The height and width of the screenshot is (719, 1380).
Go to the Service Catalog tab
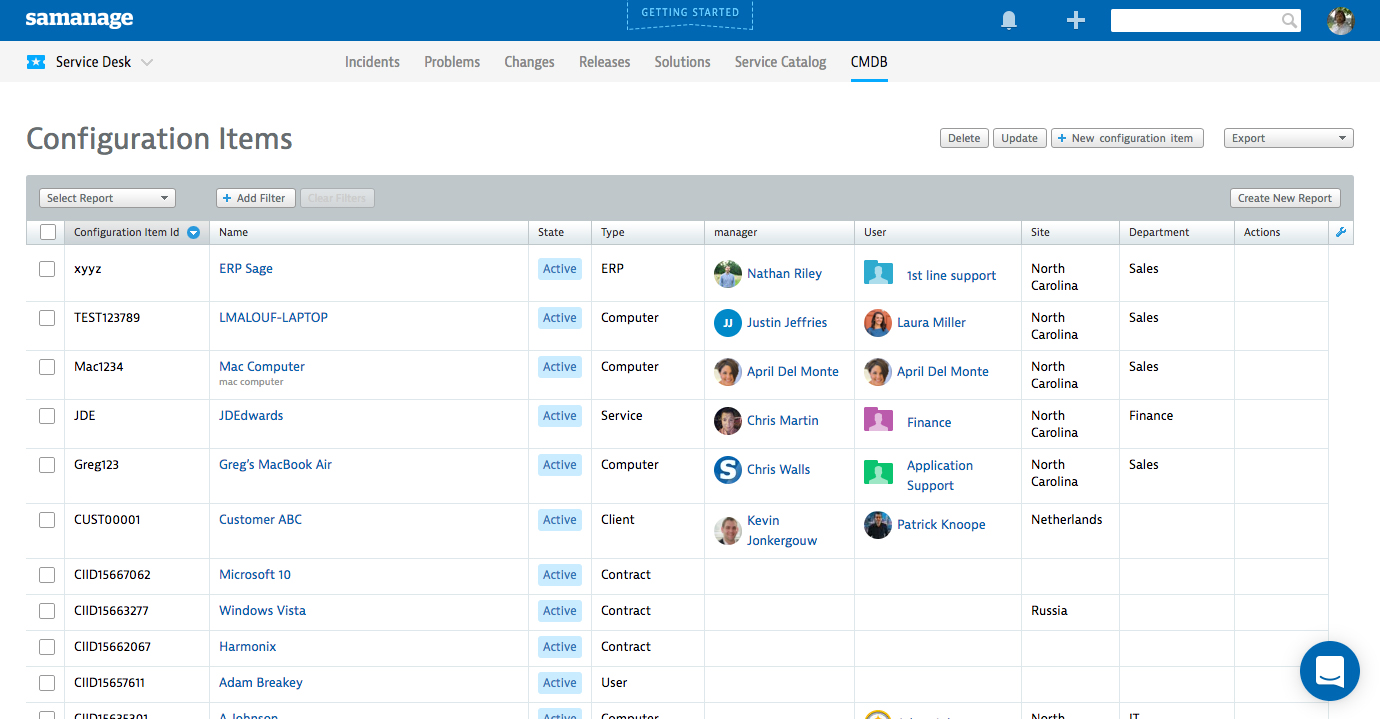click(x=780, y=62)
